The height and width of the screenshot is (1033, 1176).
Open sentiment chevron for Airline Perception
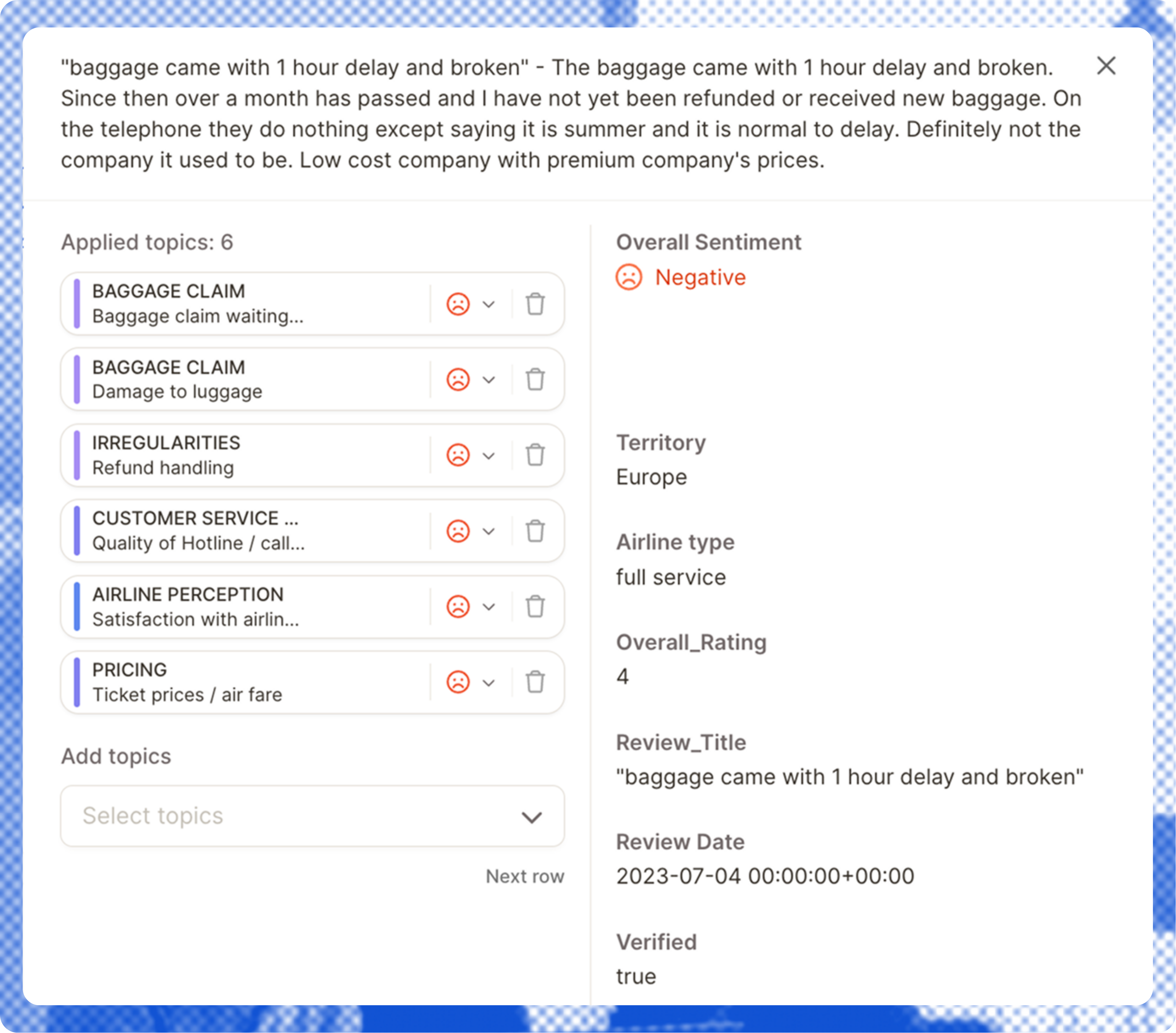(489, 607)
